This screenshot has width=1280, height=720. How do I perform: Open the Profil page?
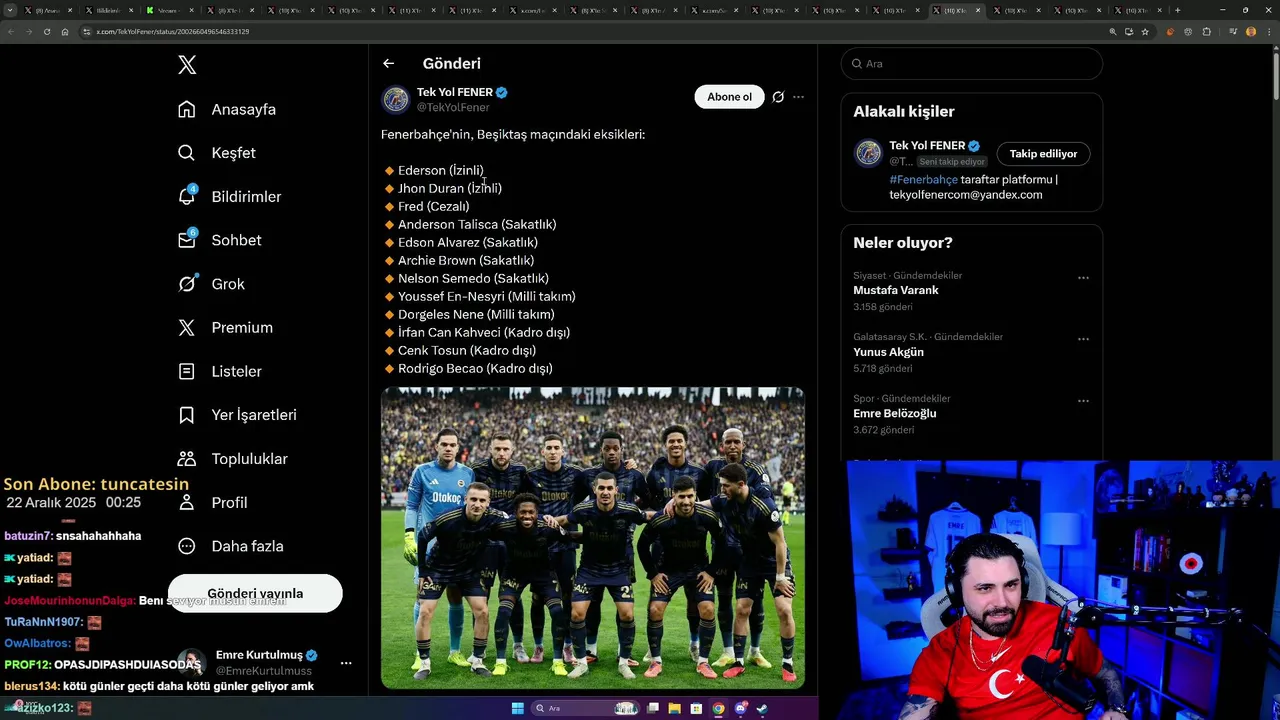click(212, 503)
